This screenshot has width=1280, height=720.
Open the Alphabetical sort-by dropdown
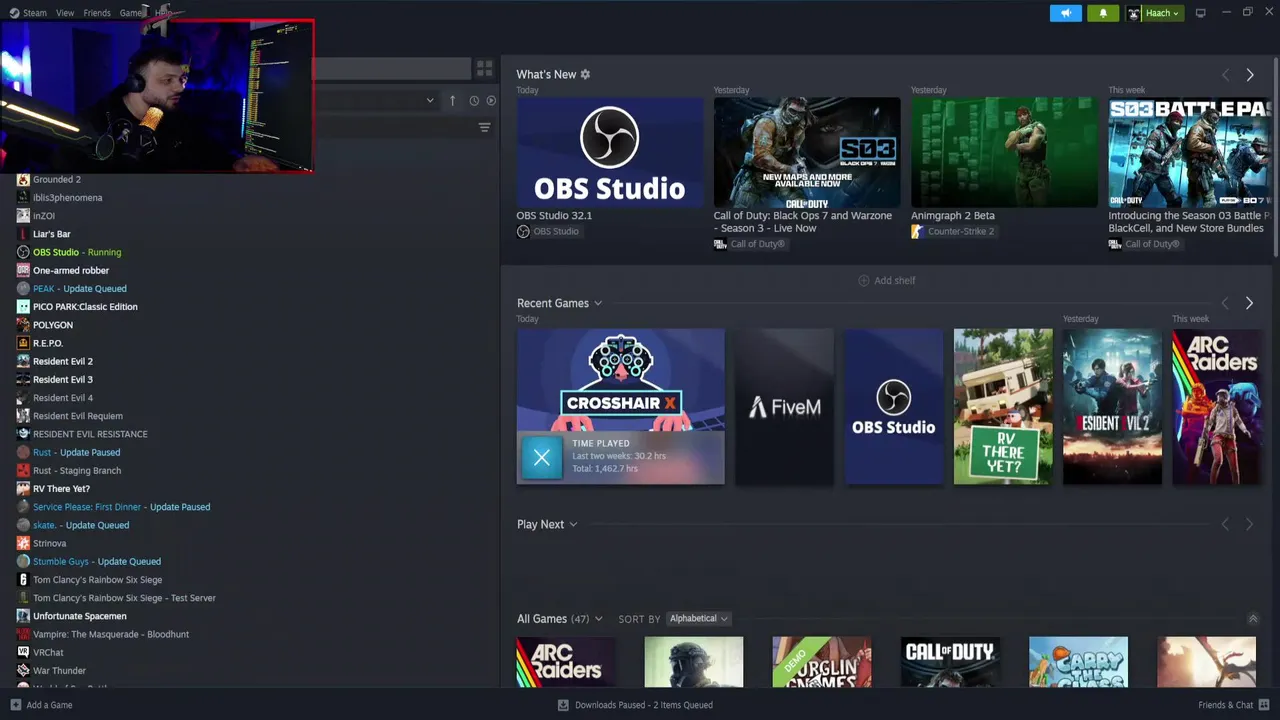click(698, 619)
